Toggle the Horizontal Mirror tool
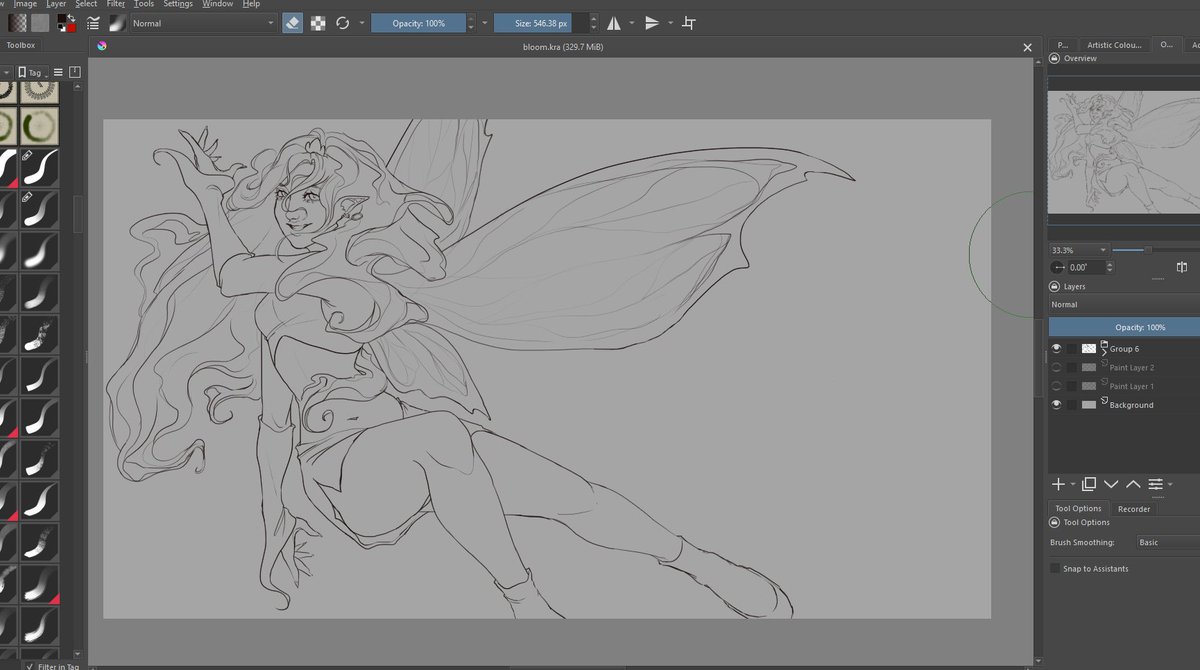Image resolution: width=1200 pixels, height=670 pixels. (614, 22)
